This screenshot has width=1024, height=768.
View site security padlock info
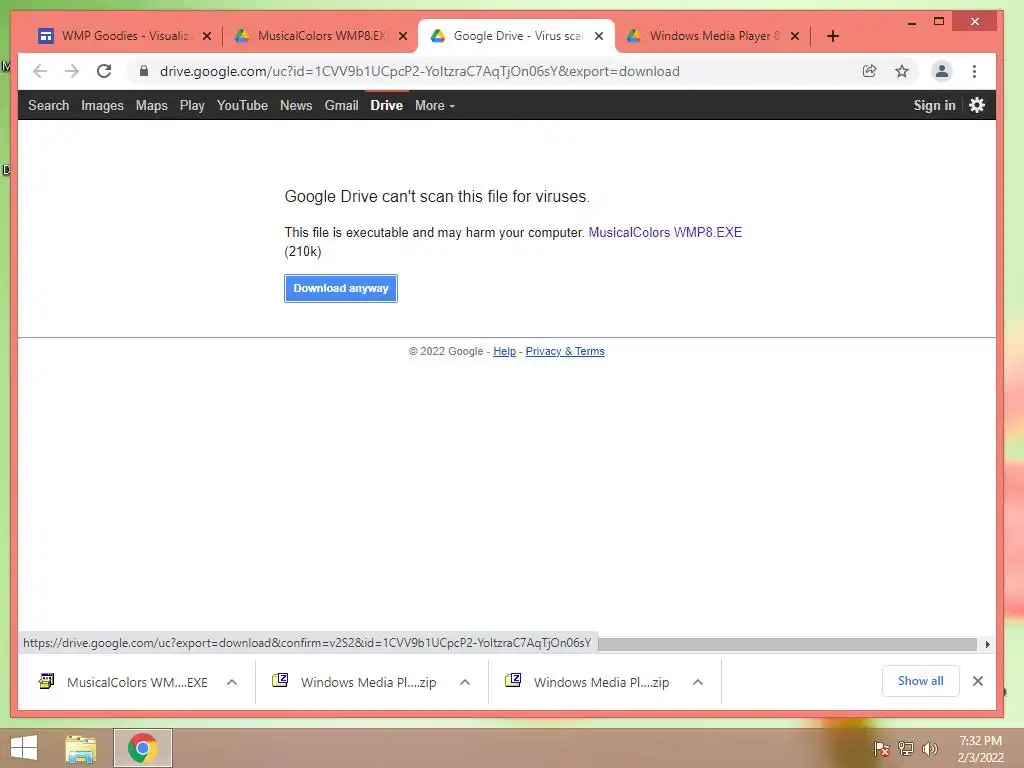(x=144, y=71)
